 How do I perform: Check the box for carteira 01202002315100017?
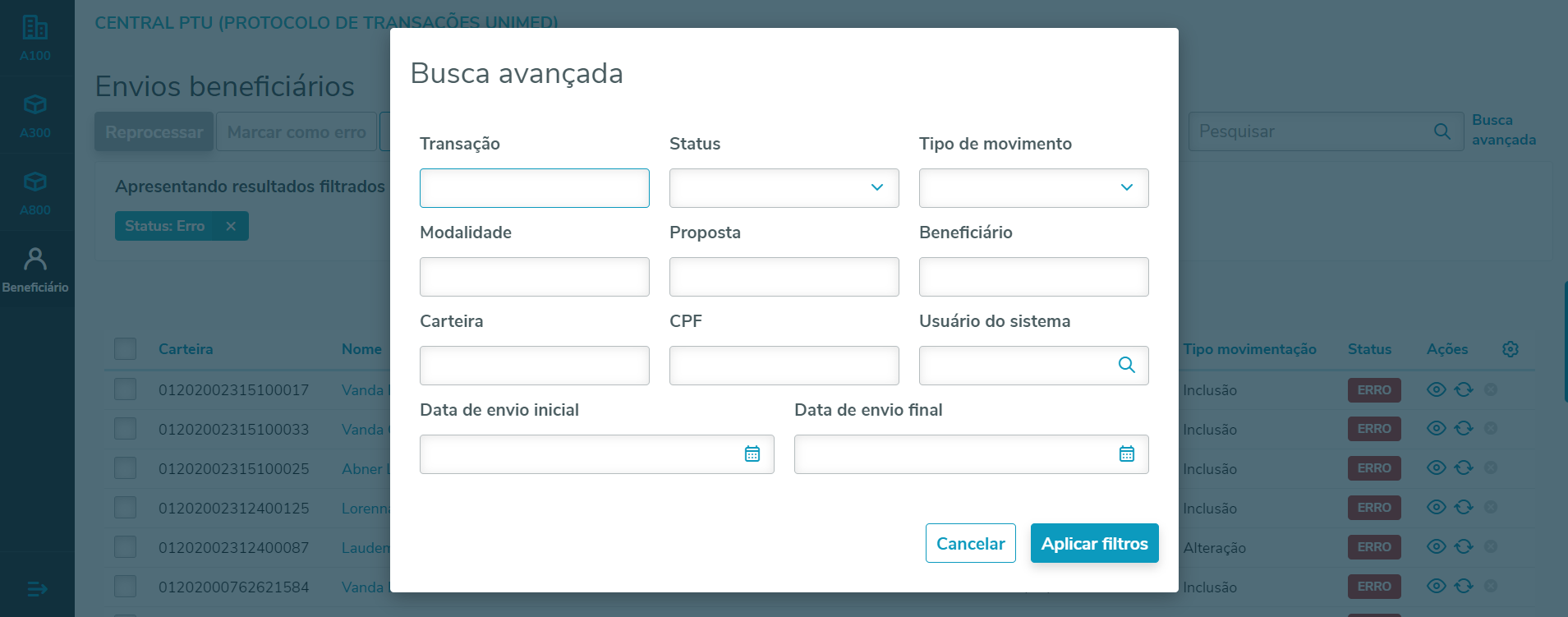(126, 389)
